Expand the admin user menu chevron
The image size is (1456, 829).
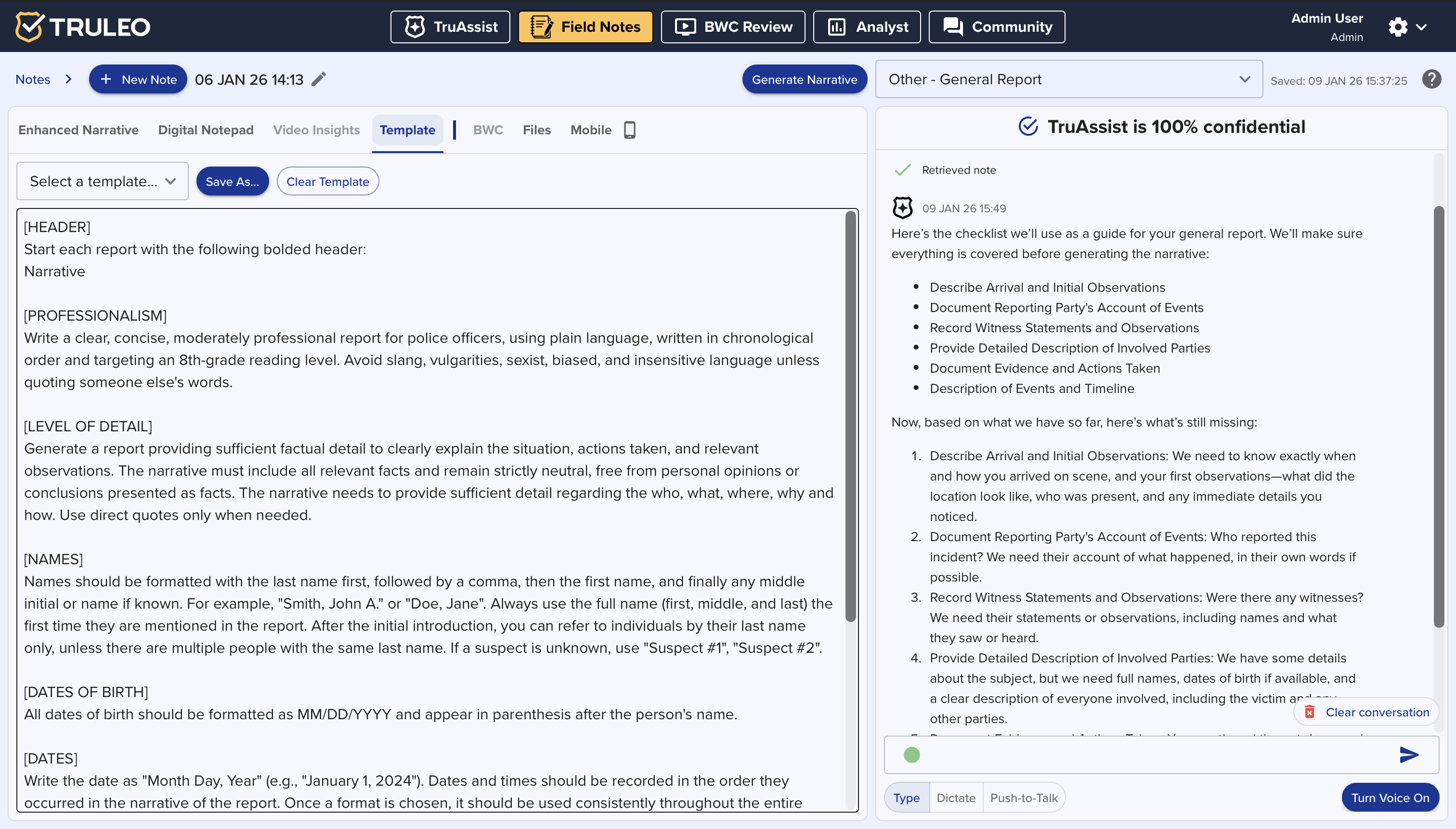tap(1421, 27)
